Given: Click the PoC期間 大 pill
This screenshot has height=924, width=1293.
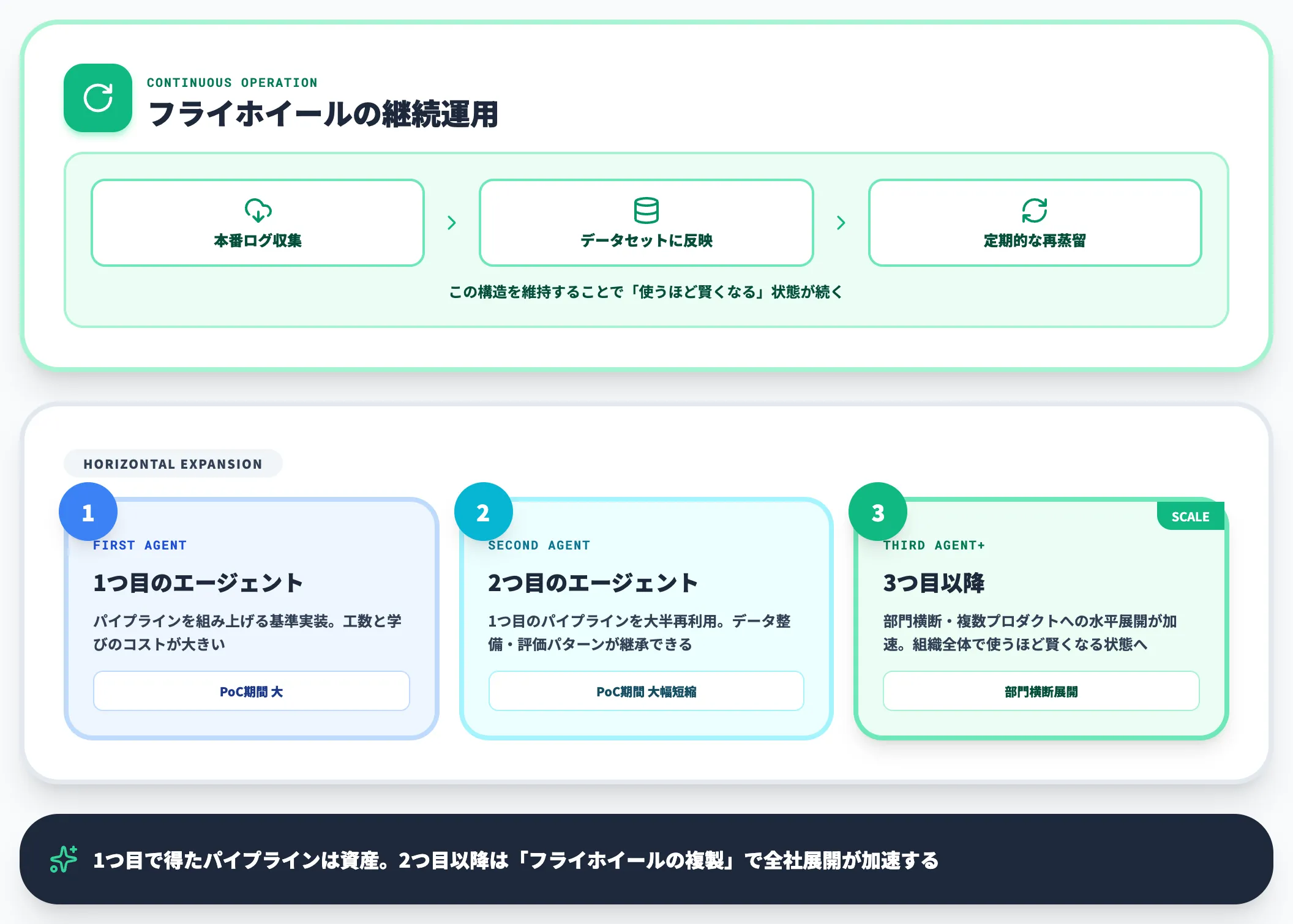Looking at the screenshot, I should click(x=252, y=691).
